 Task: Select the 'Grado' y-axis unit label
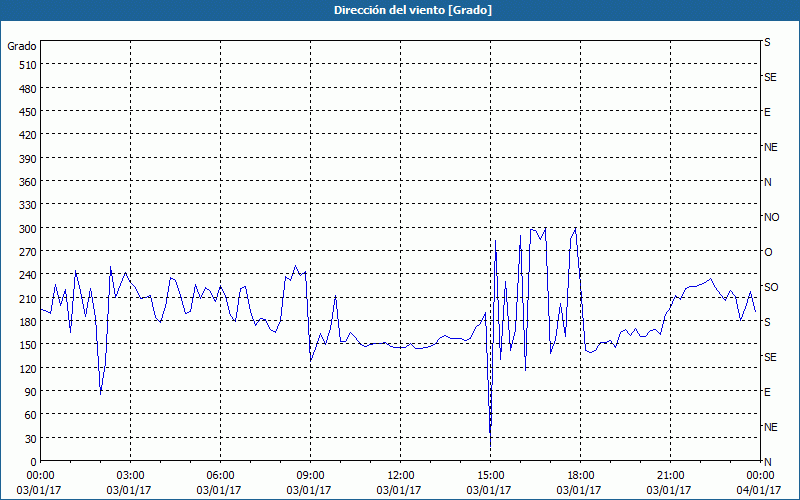point(22,46)
